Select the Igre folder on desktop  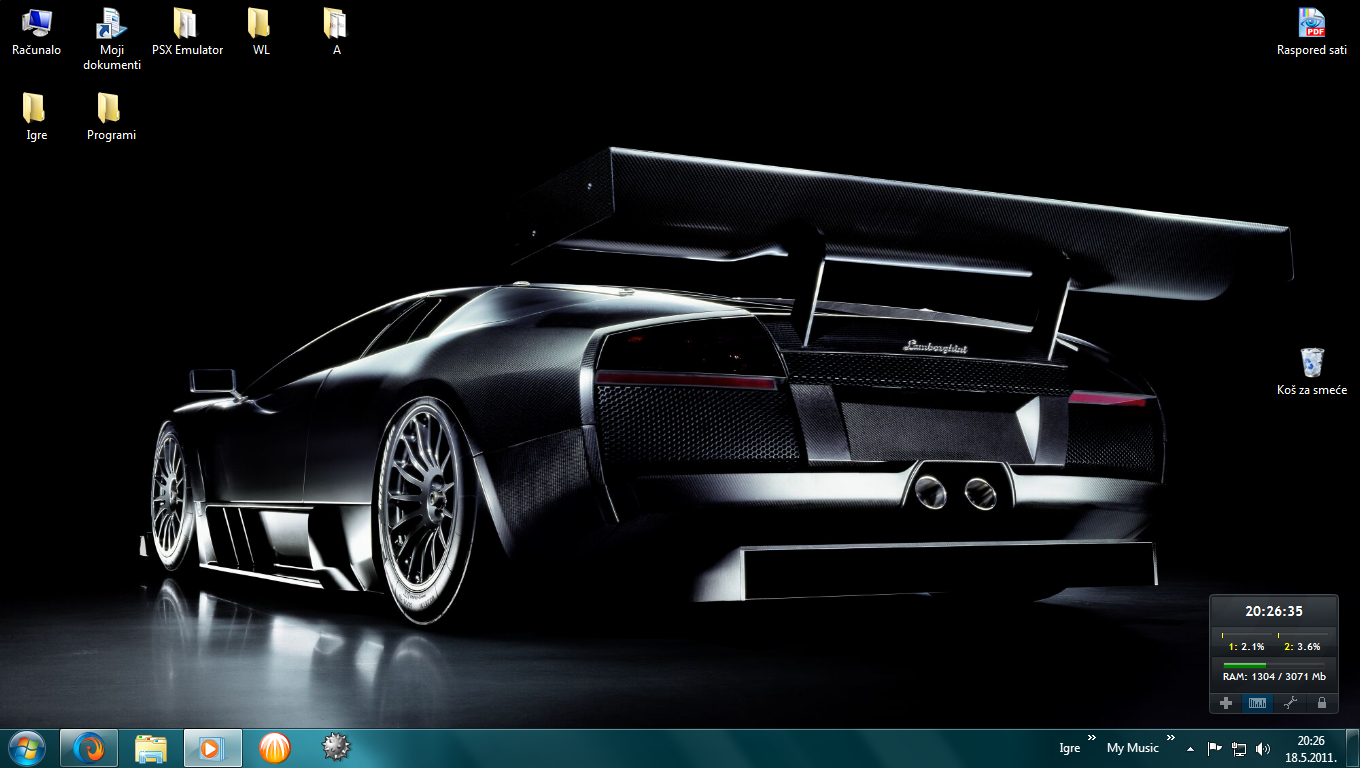(x=37, y=116)
